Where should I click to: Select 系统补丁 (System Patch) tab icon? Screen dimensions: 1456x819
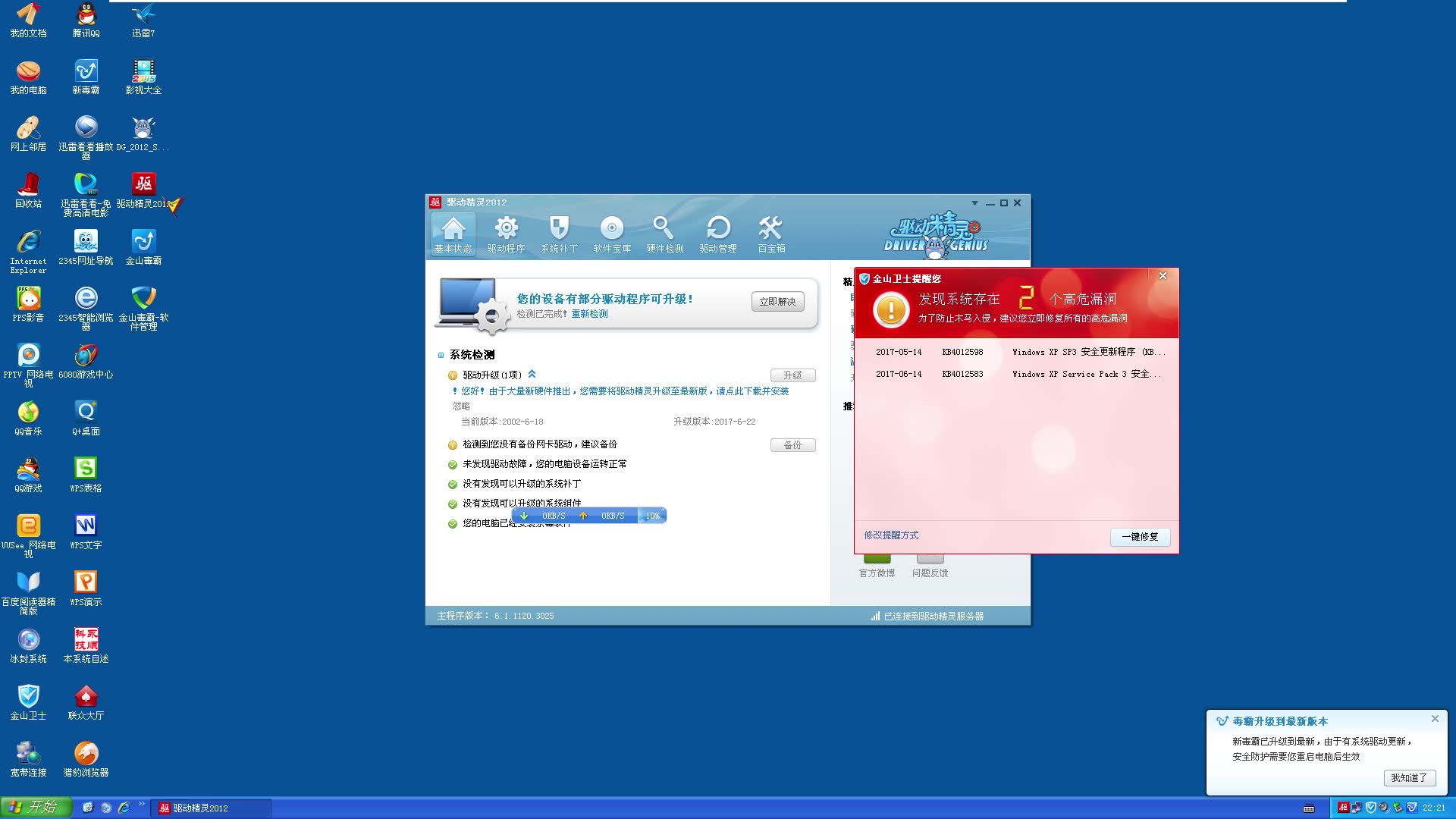click(558, 232)
